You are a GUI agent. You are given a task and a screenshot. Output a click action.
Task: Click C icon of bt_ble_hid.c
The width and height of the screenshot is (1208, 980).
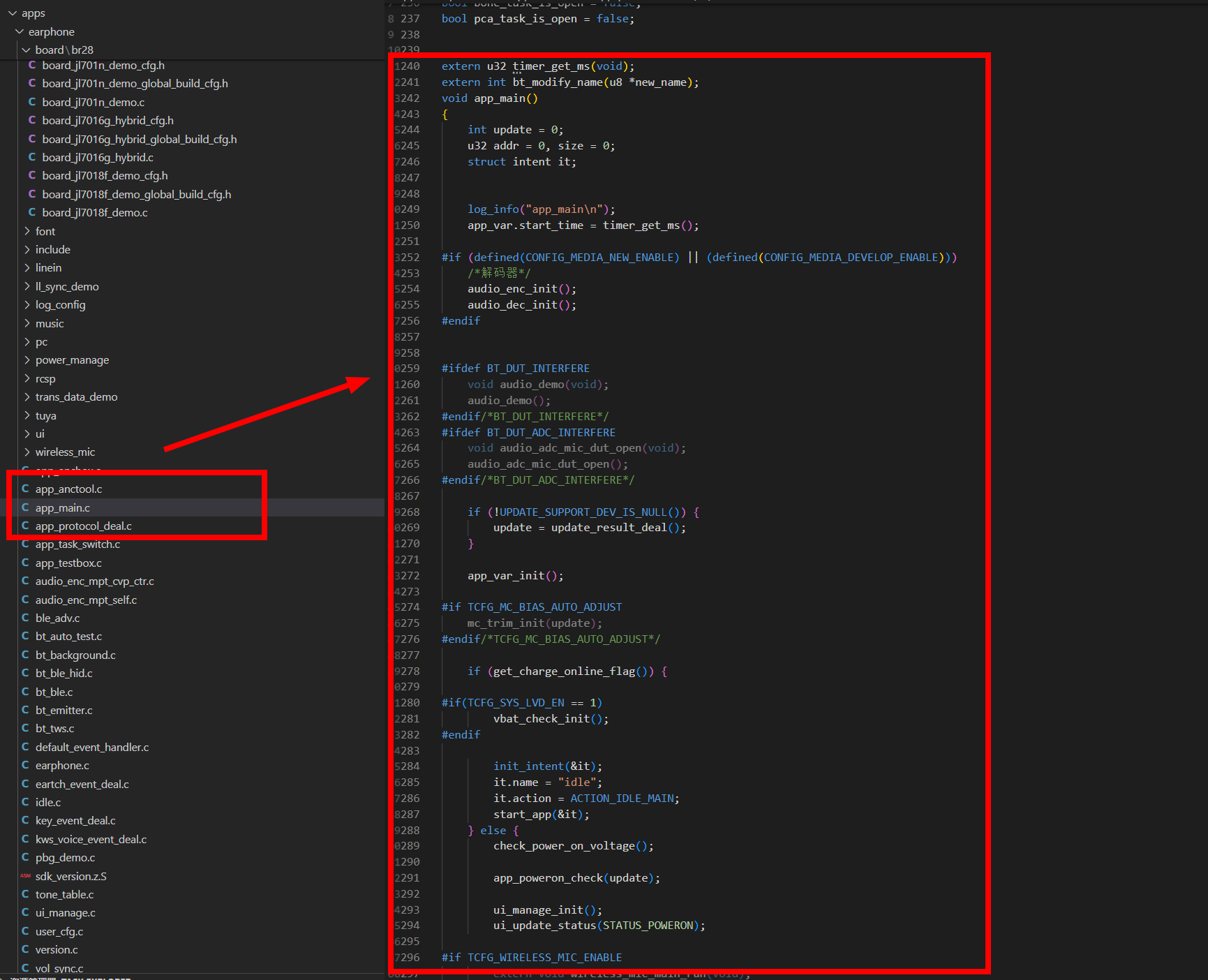tap(25, 673)
